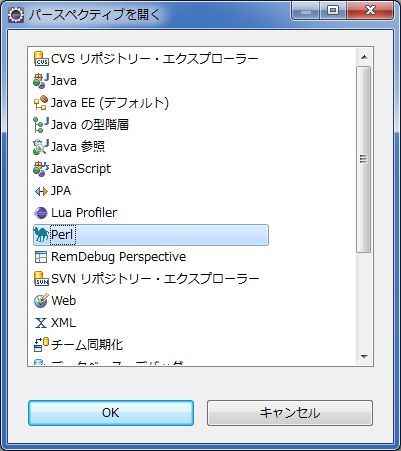Select the Java type hierarchy icon

pyautogui.click(x=41, y=125)
